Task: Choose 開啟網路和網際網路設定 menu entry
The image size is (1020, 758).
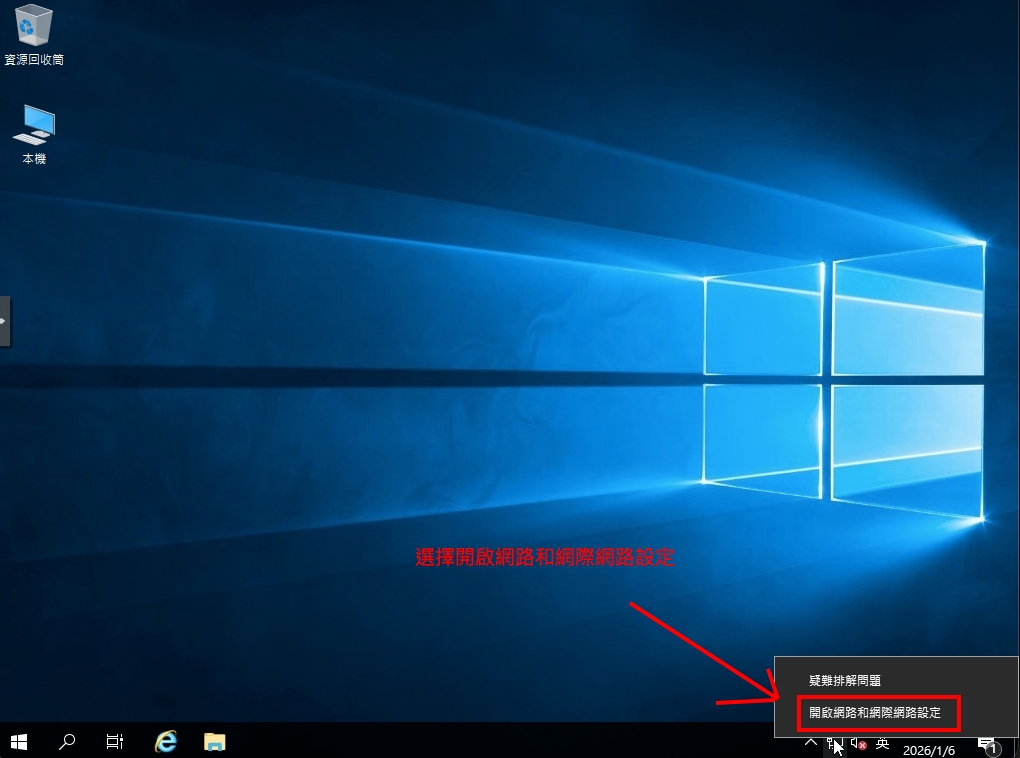Action: point(875,713)
